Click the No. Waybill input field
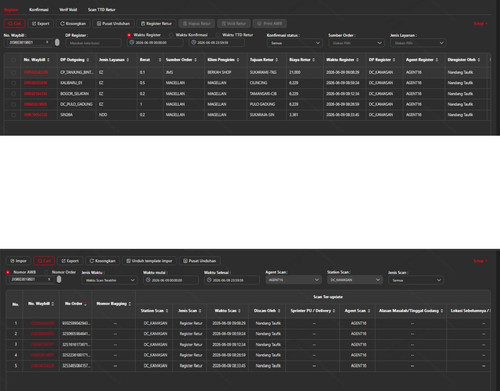This screenshot has height=391, width=500. click(29, 43)
